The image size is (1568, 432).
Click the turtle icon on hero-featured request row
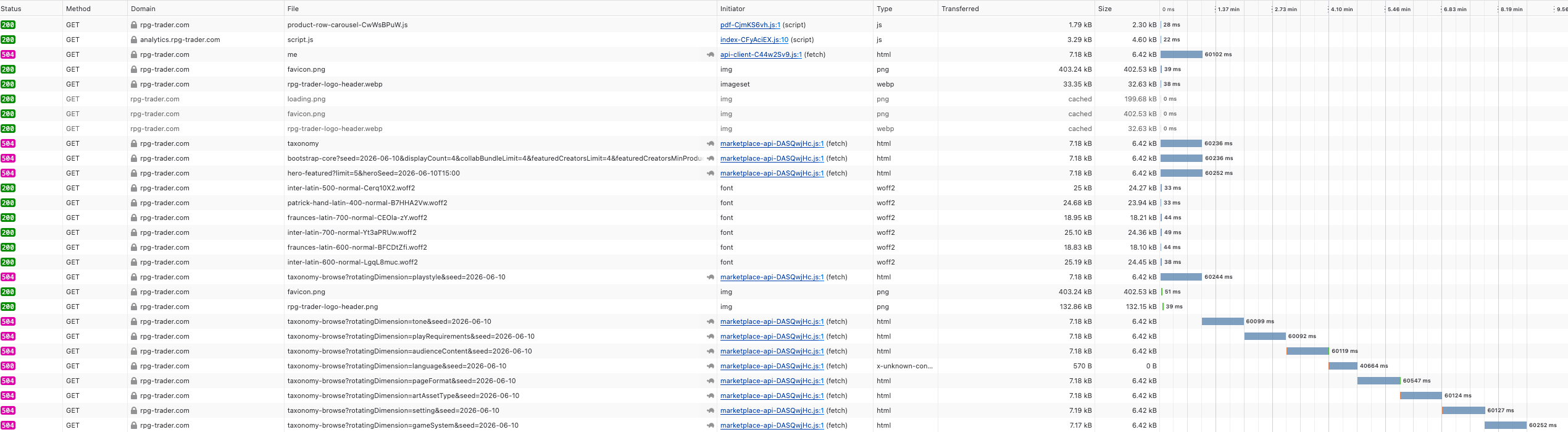click(710, 173)
